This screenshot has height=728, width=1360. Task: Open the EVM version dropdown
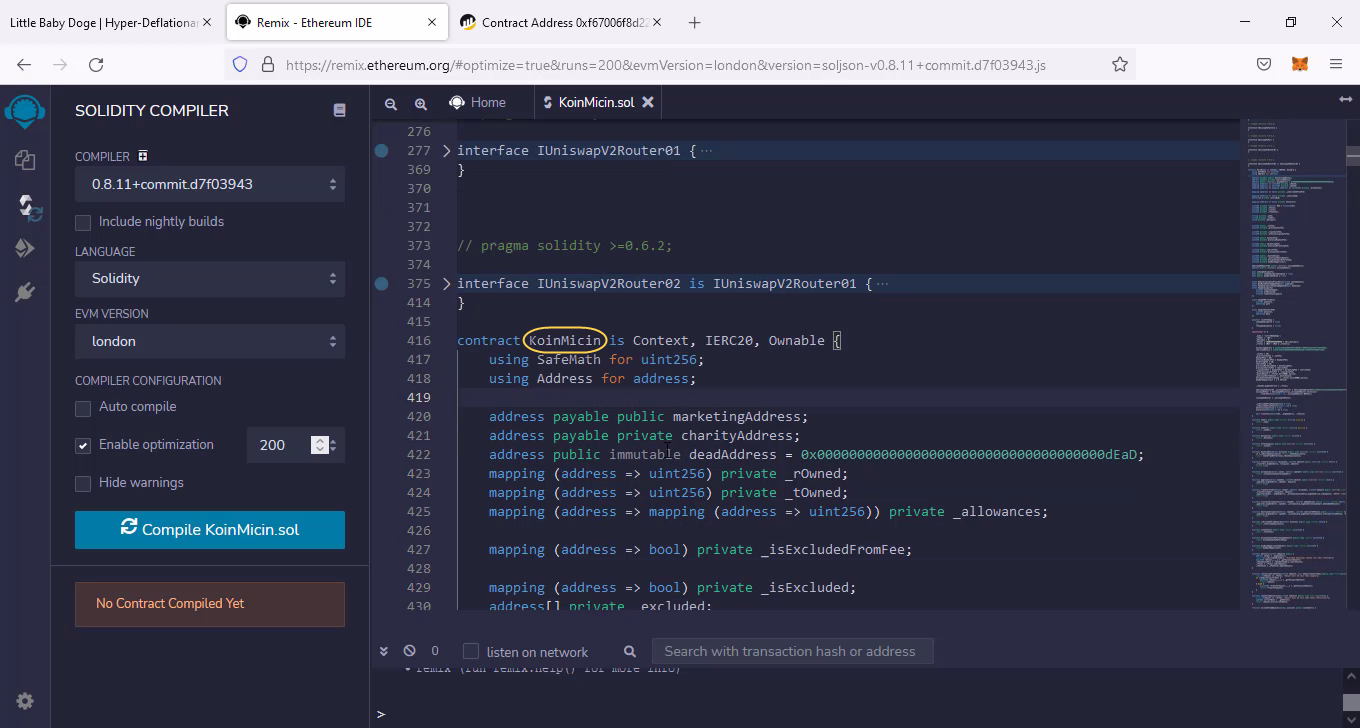pos(210,341)
